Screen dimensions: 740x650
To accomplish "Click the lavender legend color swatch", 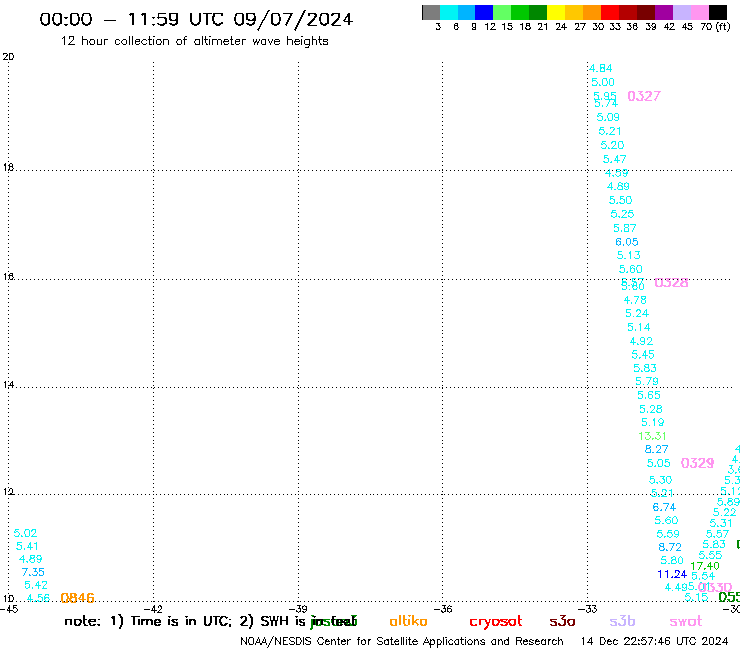I will point(682,12).
